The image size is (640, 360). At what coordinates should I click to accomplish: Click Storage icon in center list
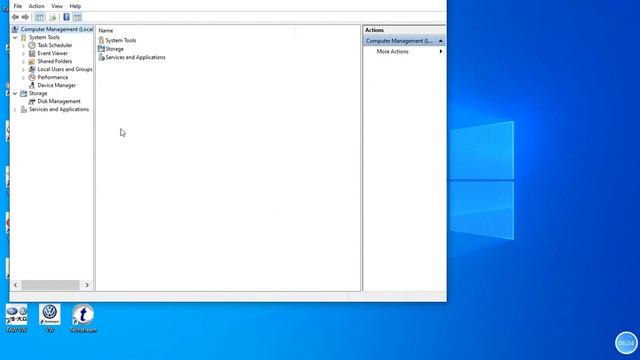101,49
